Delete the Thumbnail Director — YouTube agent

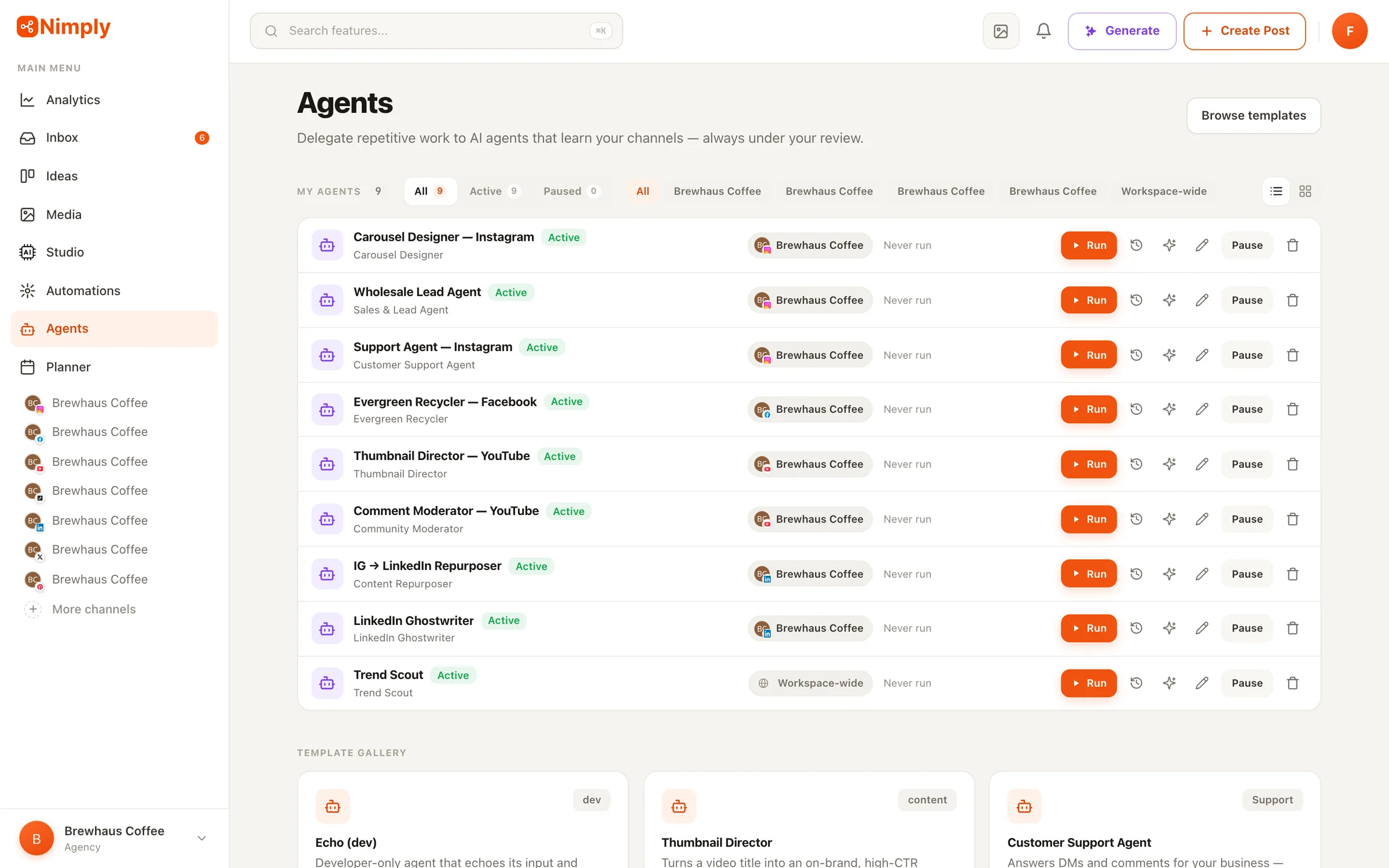(1293, 464)
